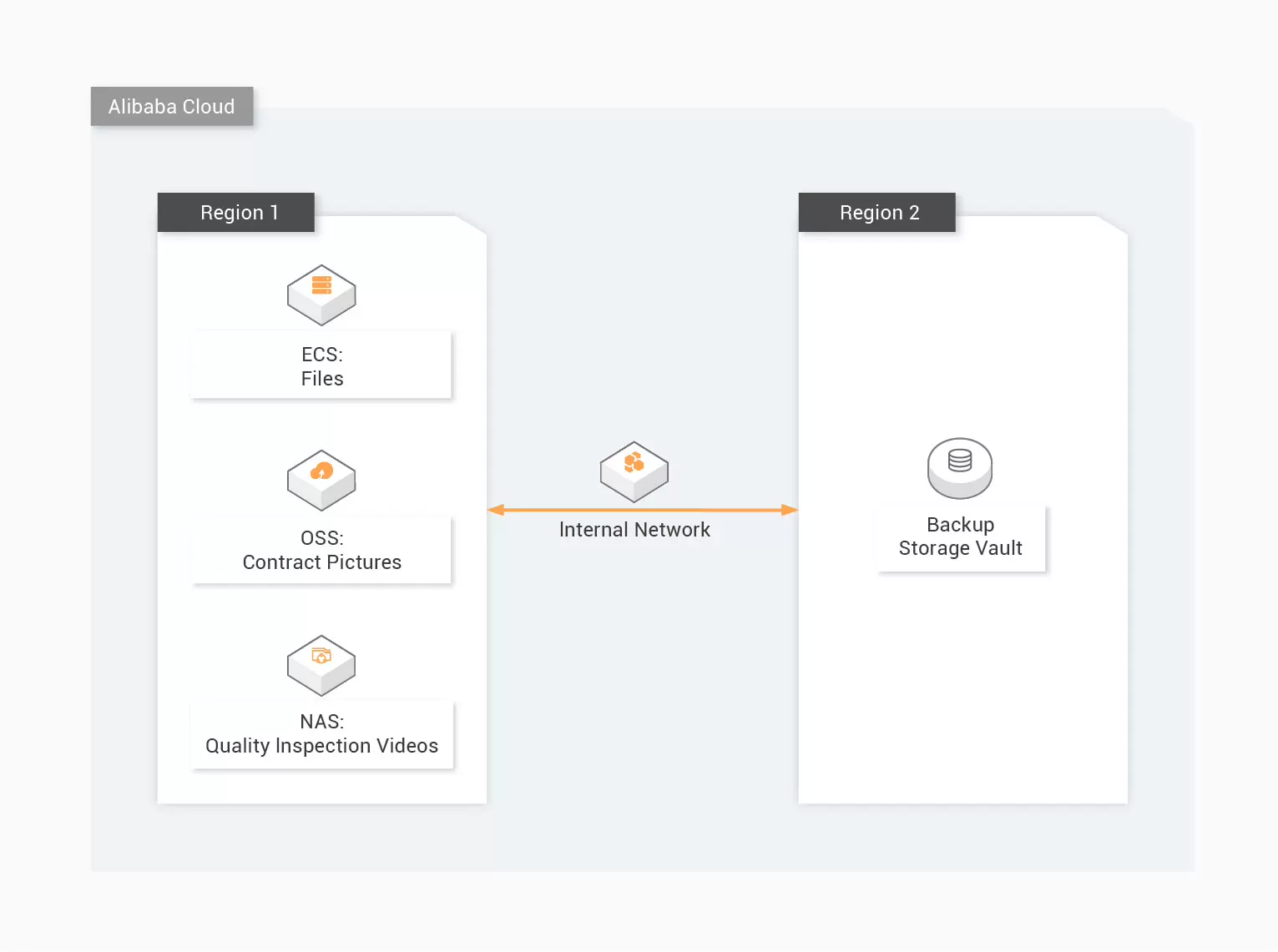Click the left arrowhead of the network line
This screenshot has width=1278, height=952.
pos(496,510)
